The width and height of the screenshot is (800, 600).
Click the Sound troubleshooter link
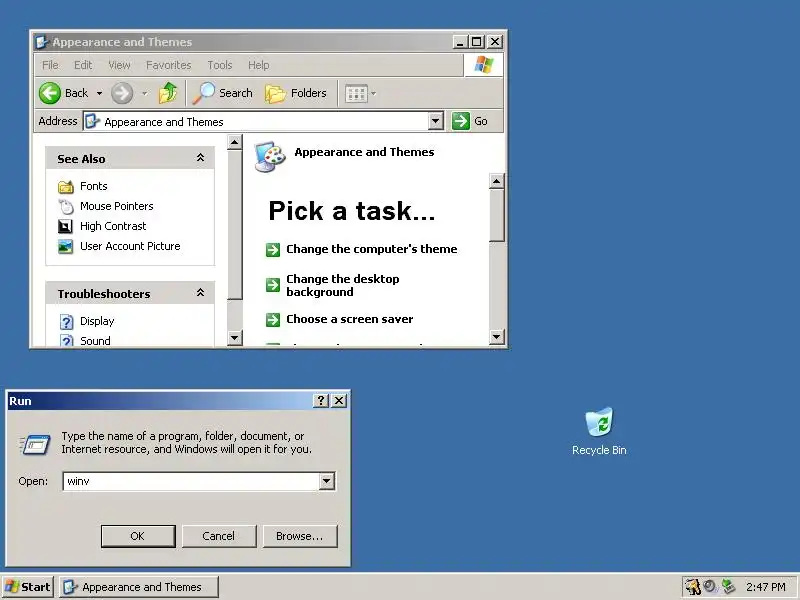(95, 341)
